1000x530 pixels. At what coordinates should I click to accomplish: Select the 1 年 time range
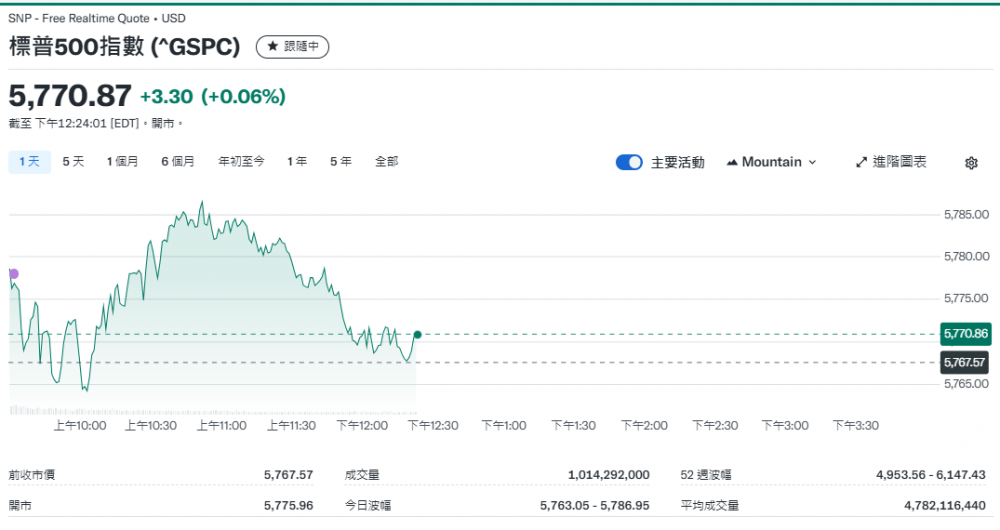297,161
